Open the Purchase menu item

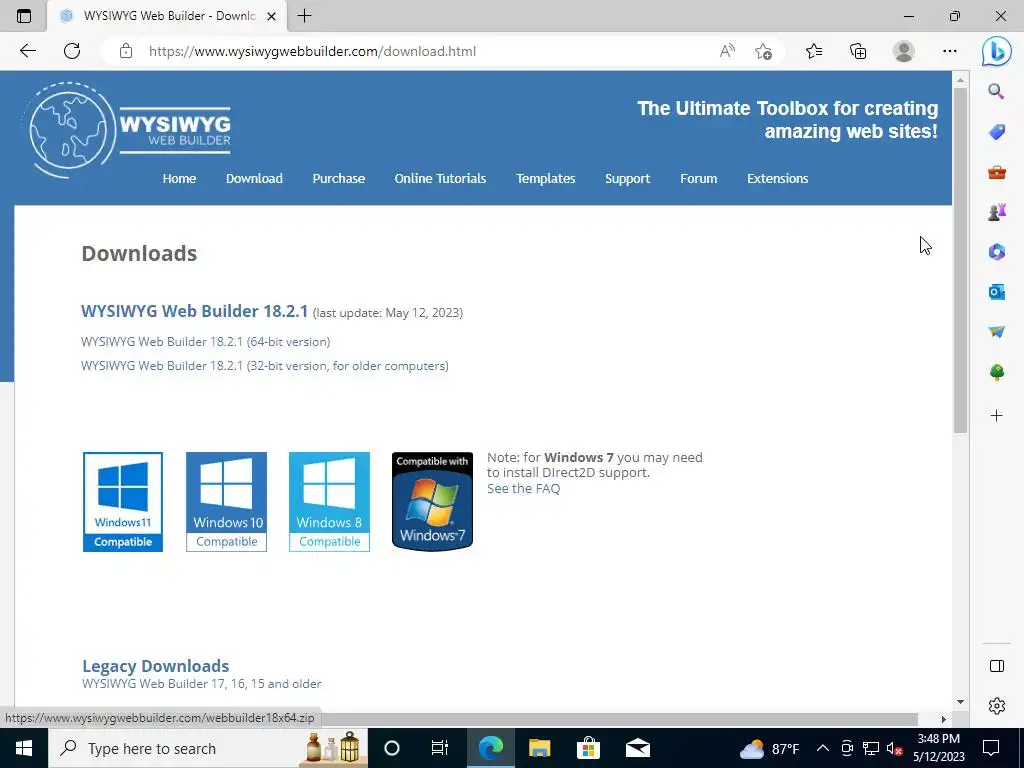(x=338, y=178)
